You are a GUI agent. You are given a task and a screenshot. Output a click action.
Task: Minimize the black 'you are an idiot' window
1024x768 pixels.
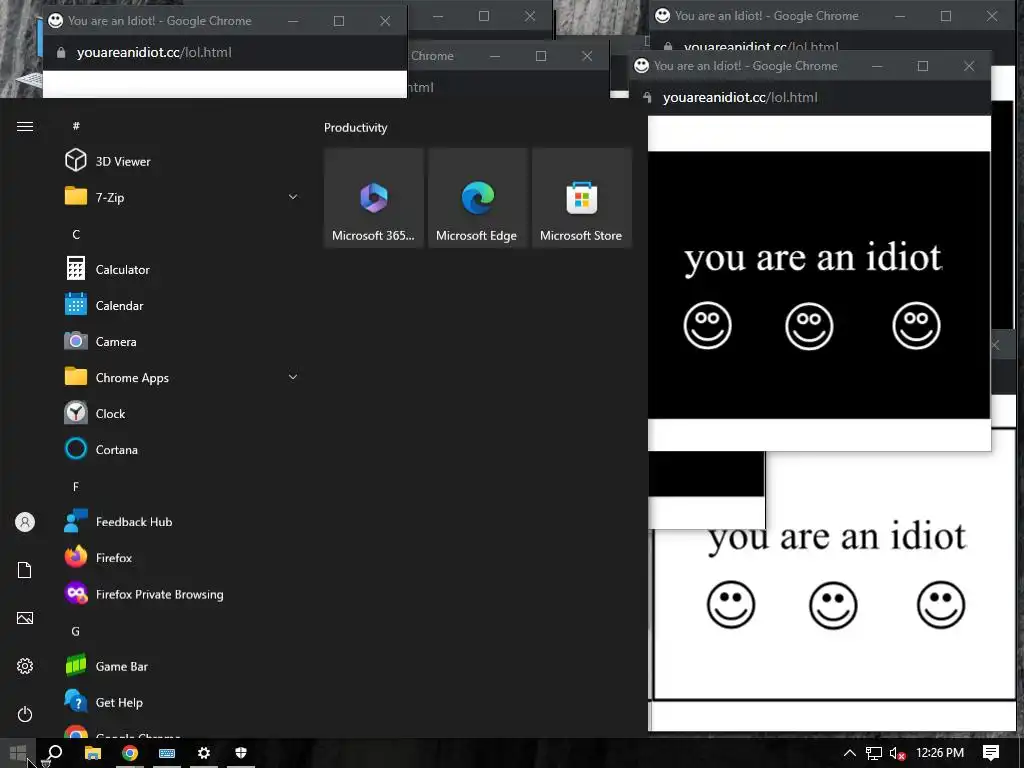point(877,66)
